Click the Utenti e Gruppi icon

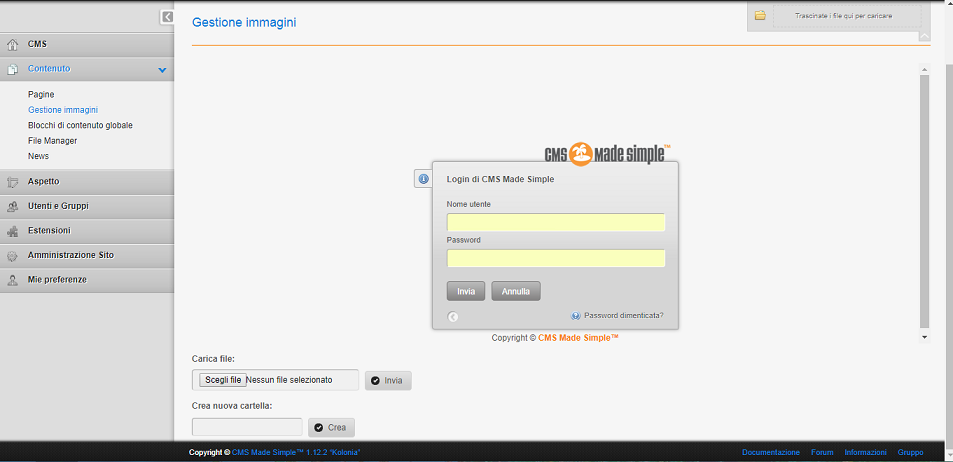tap(12, 206)
